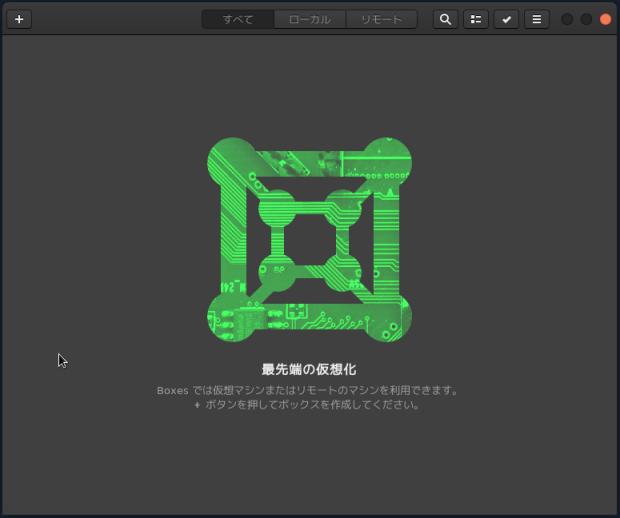This screenshot has width=620, height=518.
Task: Click the ボタンを押して instruction text line
Action: point(307,405)
